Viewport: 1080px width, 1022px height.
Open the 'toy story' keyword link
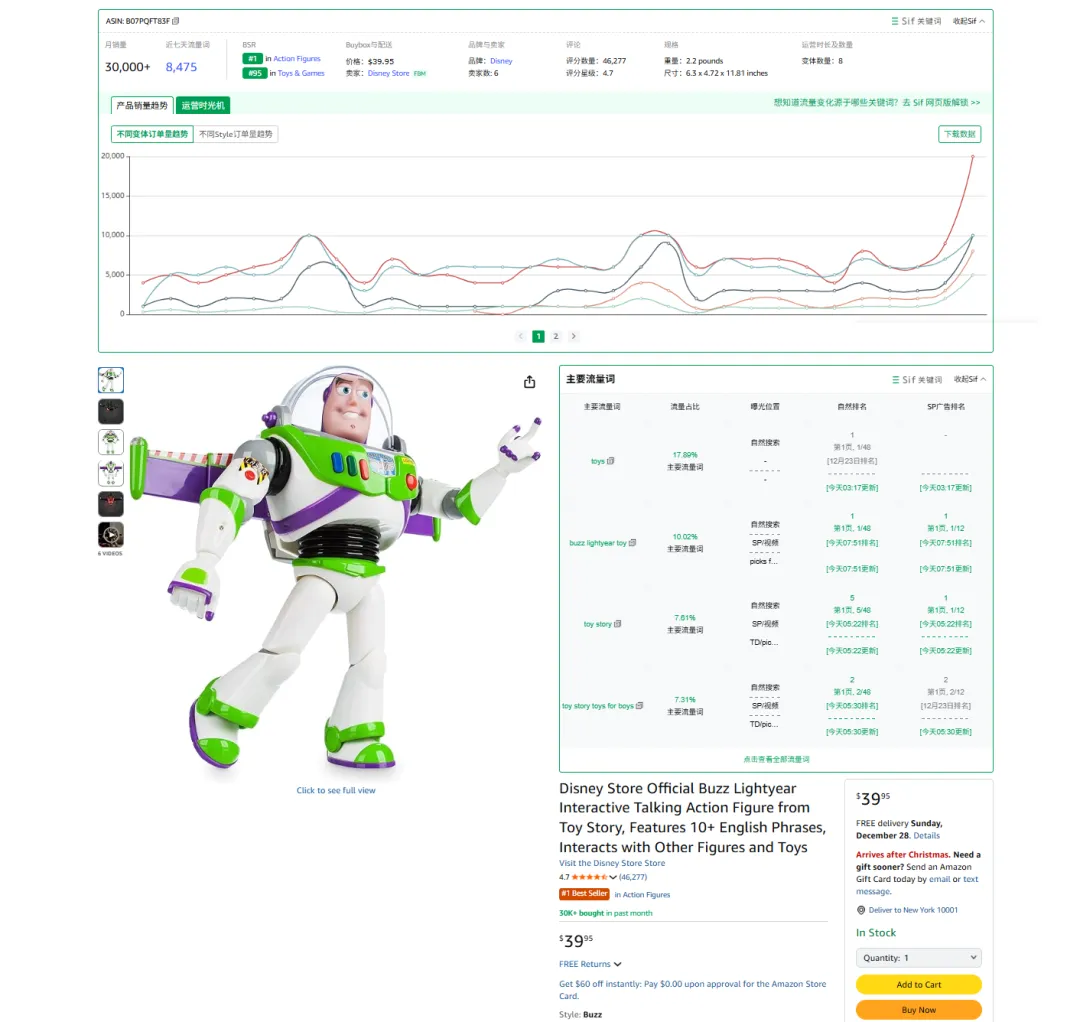598,625
